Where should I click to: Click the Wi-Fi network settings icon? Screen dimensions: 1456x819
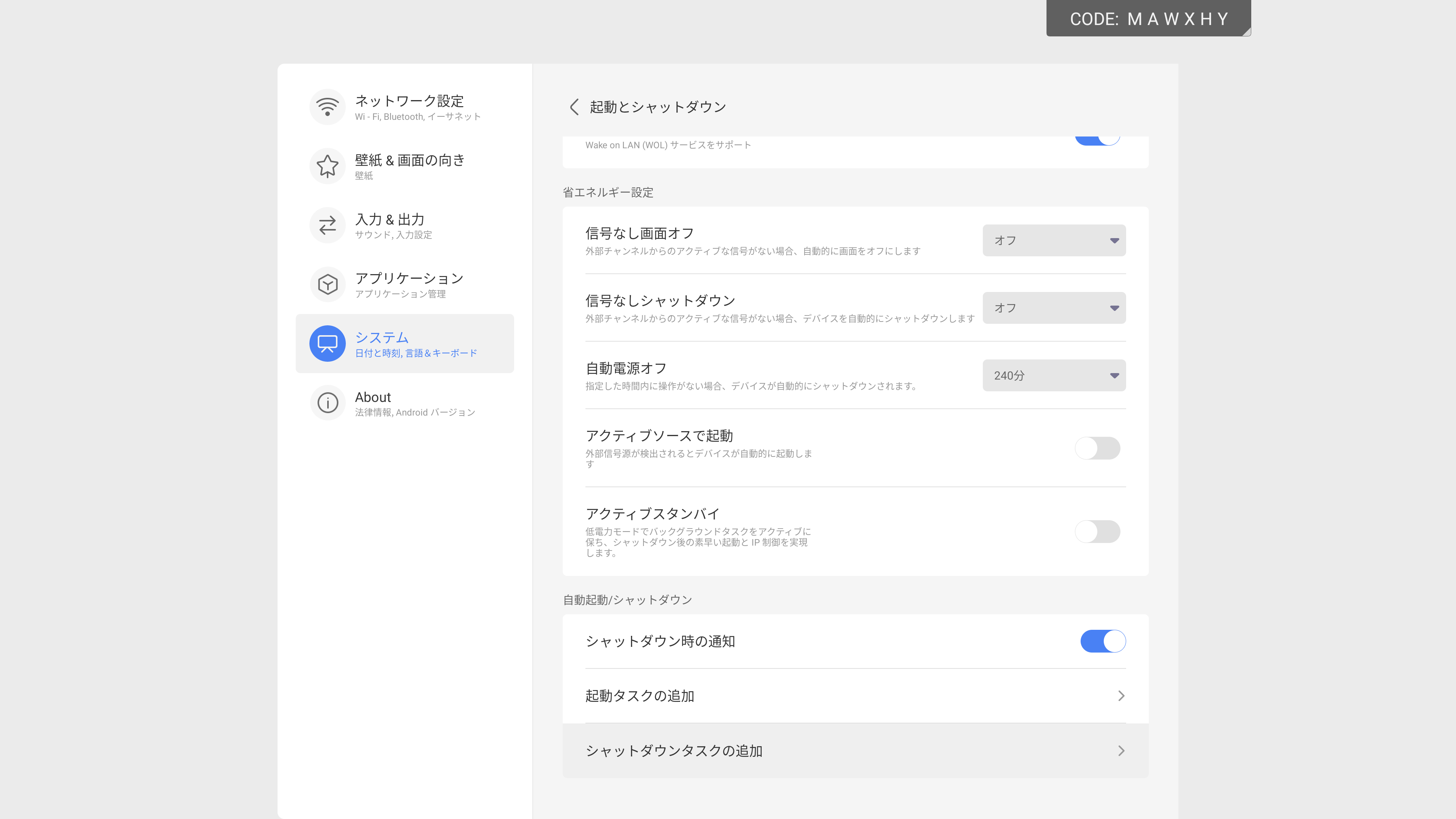click(327, 107)
